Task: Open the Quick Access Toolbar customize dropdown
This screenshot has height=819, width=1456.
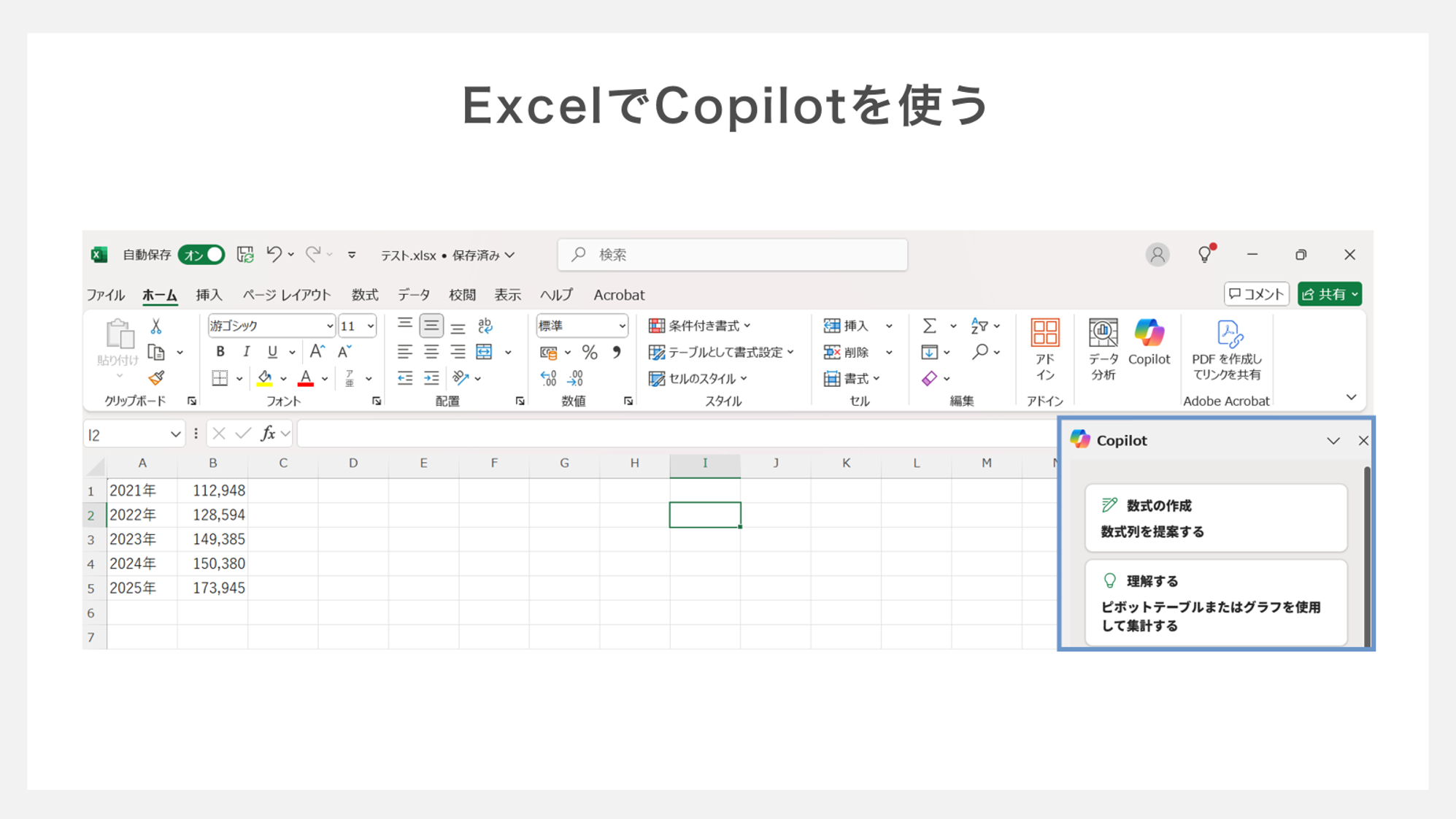Action: coord(352,255)
